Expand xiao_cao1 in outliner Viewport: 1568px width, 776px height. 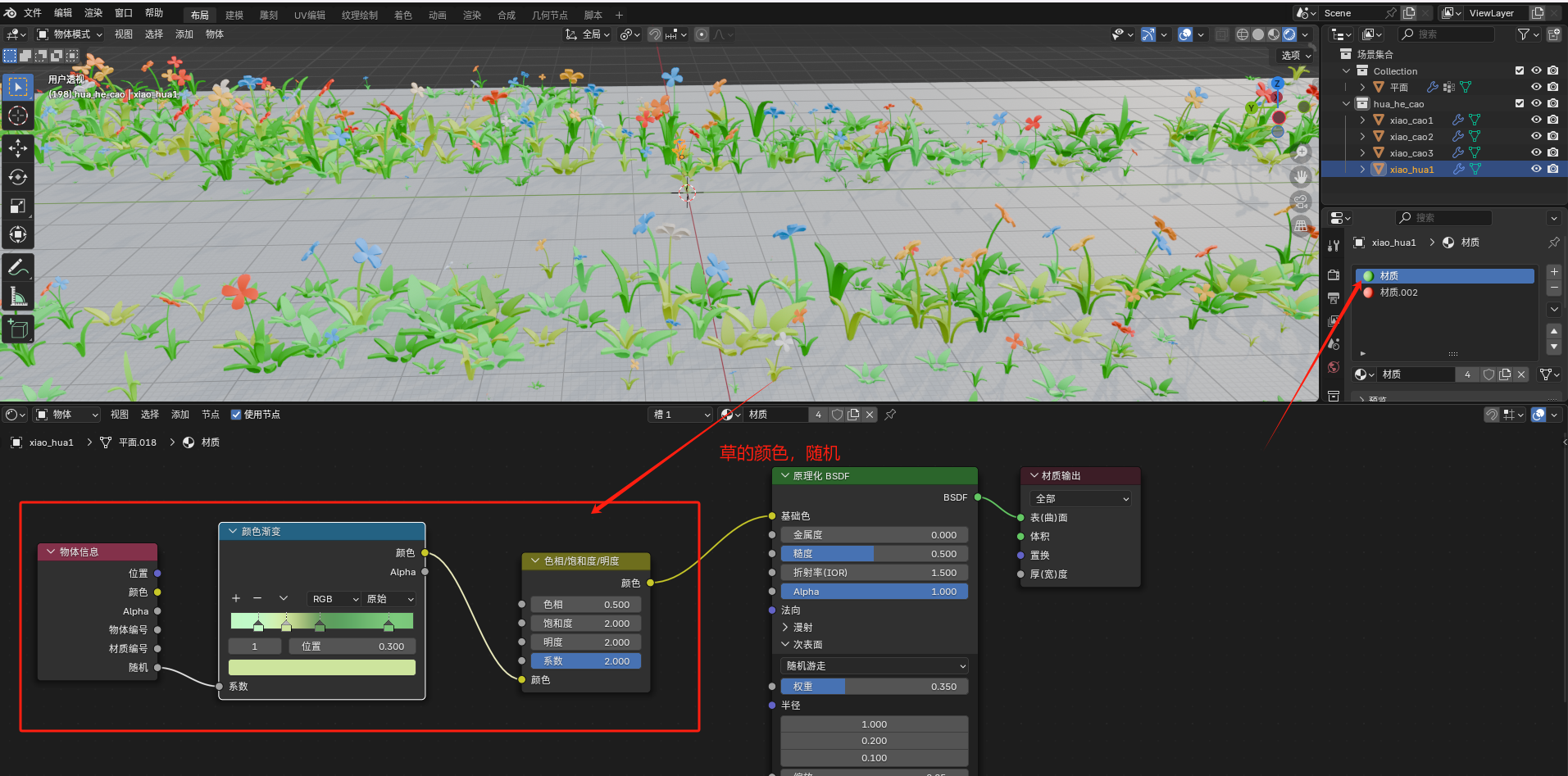point(1362,120)
